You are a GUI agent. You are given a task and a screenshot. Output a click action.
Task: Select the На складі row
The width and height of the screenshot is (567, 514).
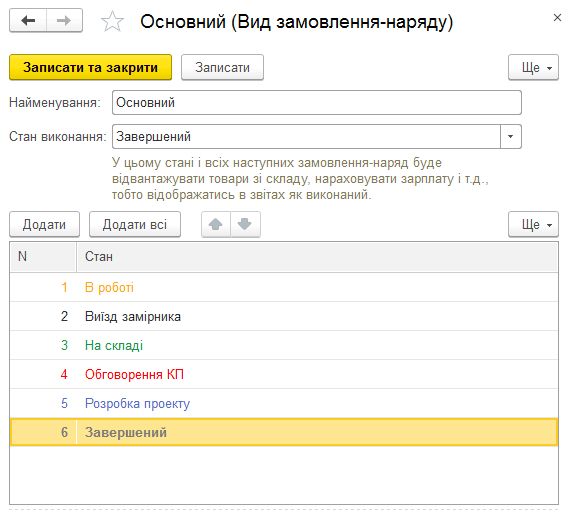(x=284, y=345)
